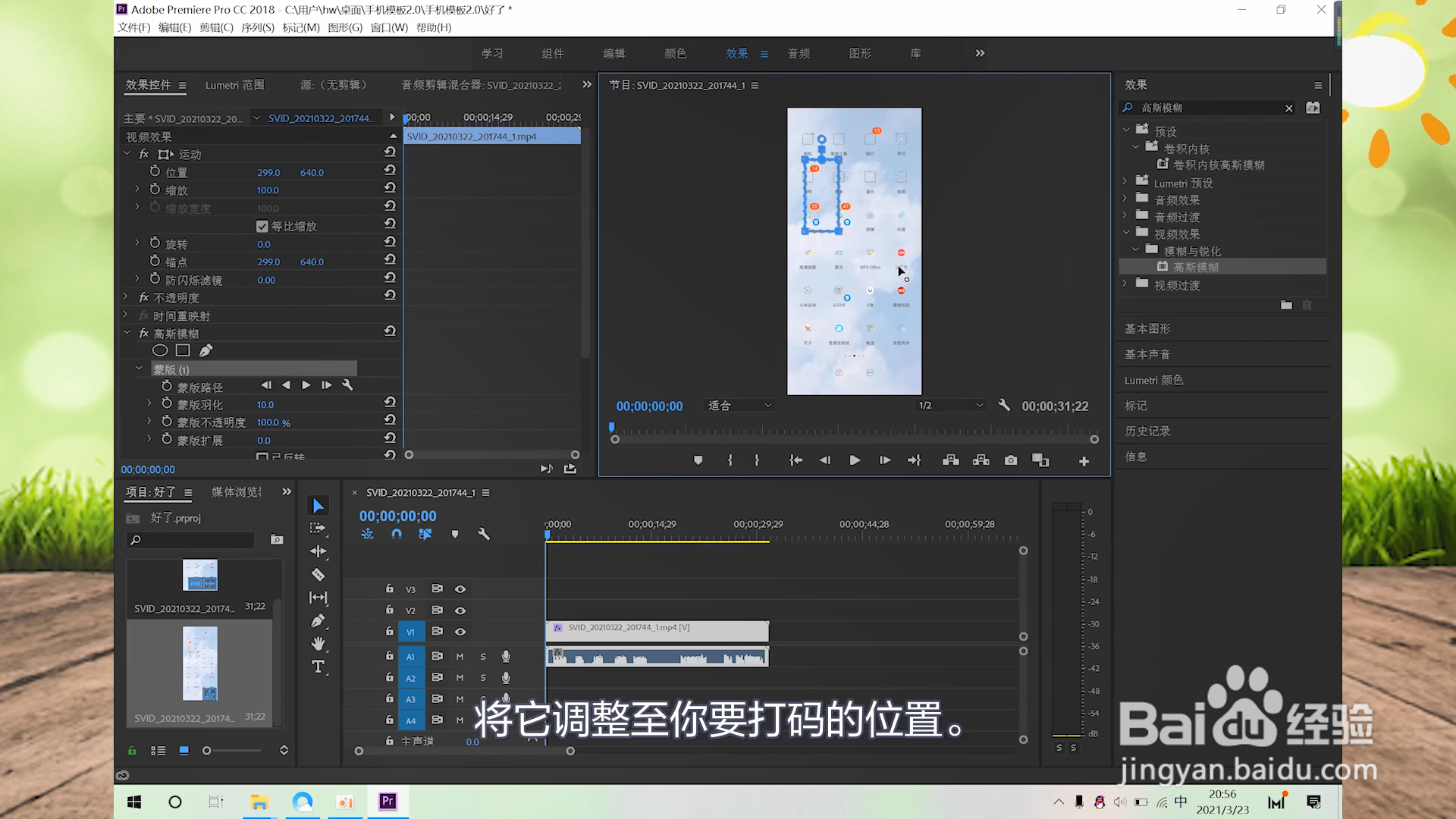This screenshot has height=819, width=1456.
Task: Clear the 高斯模糊 effects search
Action: pos(1288,108)
